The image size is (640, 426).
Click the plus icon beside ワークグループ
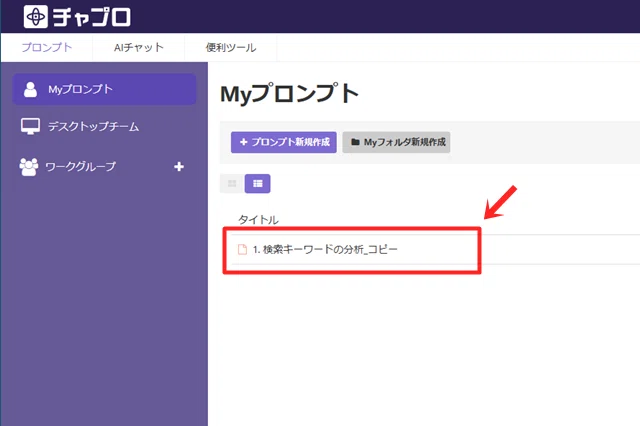pos(179,166)
